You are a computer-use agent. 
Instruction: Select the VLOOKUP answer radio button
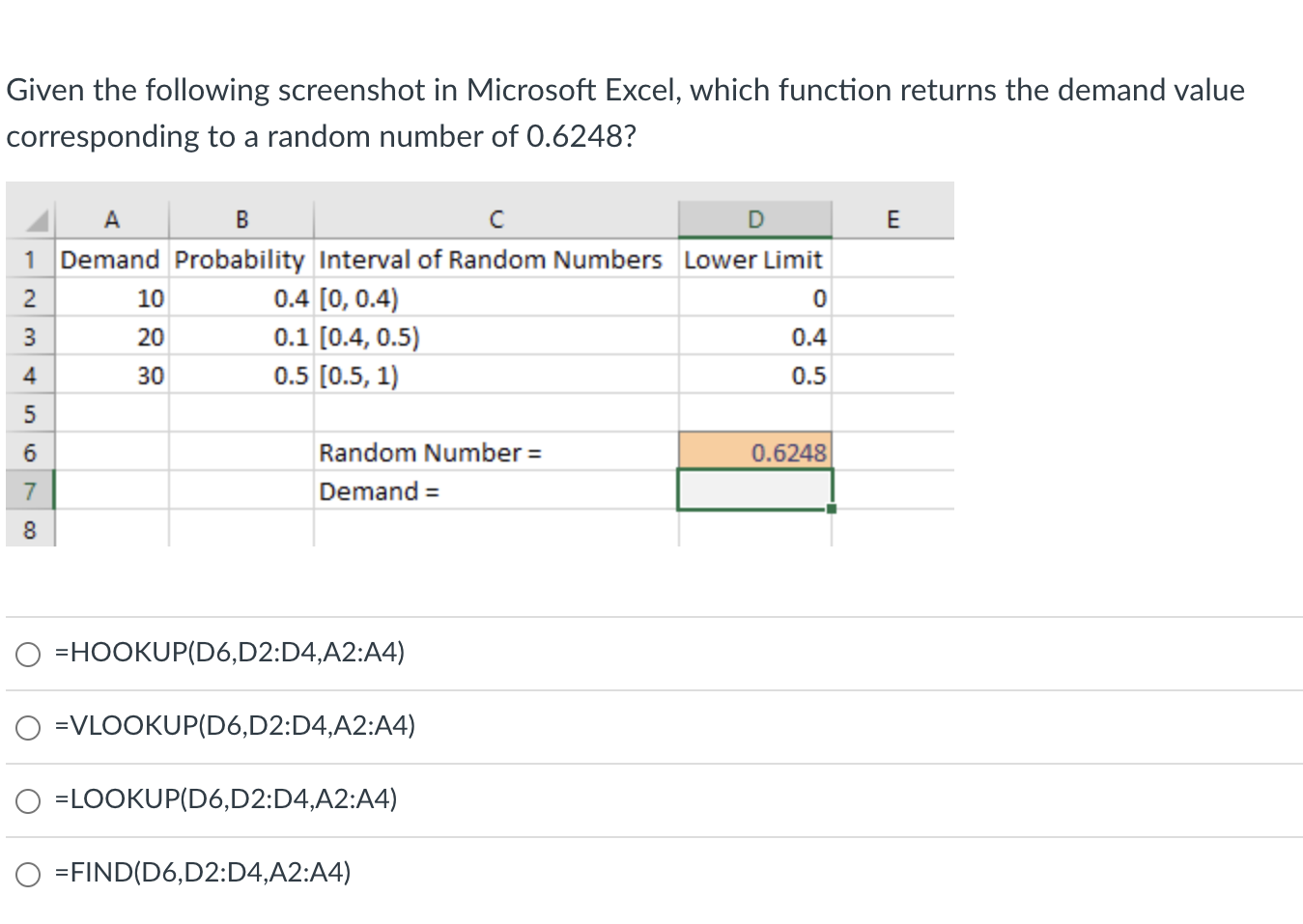pos(28,727)
